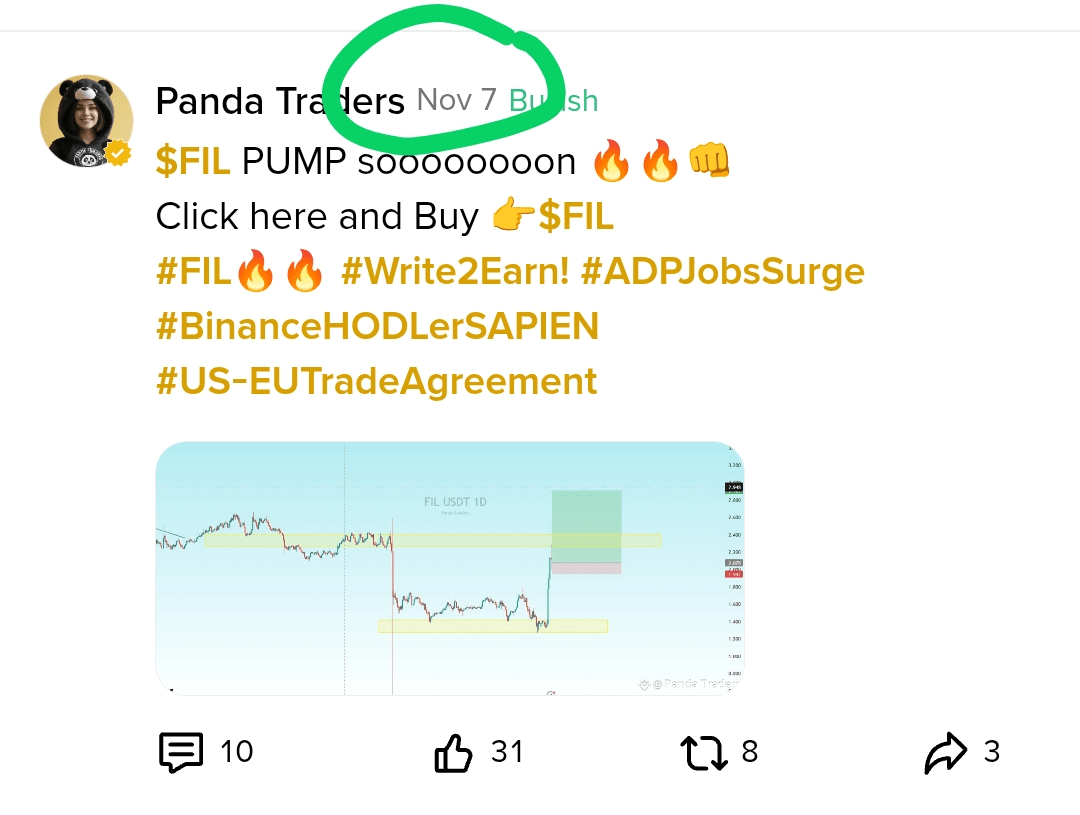Open the FIL USDT chart image
This screenshot has height=815, width=1080.
(450, 568)
